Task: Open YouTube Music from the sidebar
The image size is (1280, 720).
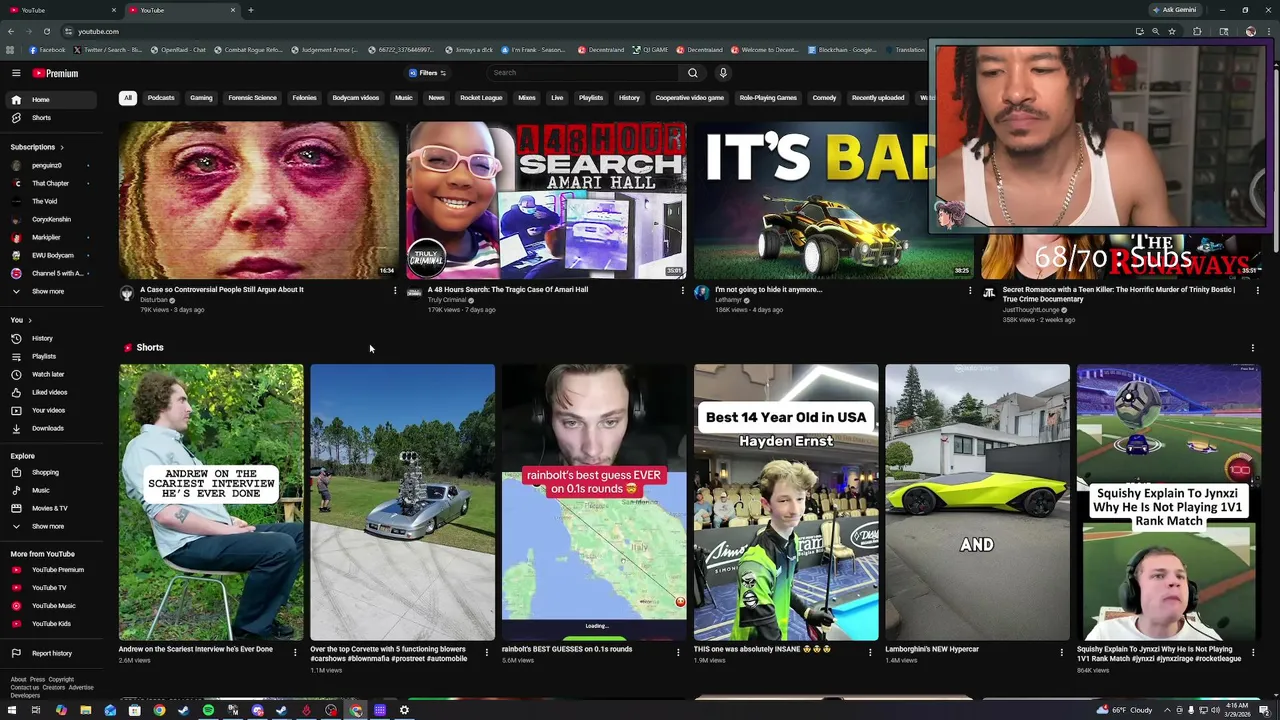Action: [50, 606]
